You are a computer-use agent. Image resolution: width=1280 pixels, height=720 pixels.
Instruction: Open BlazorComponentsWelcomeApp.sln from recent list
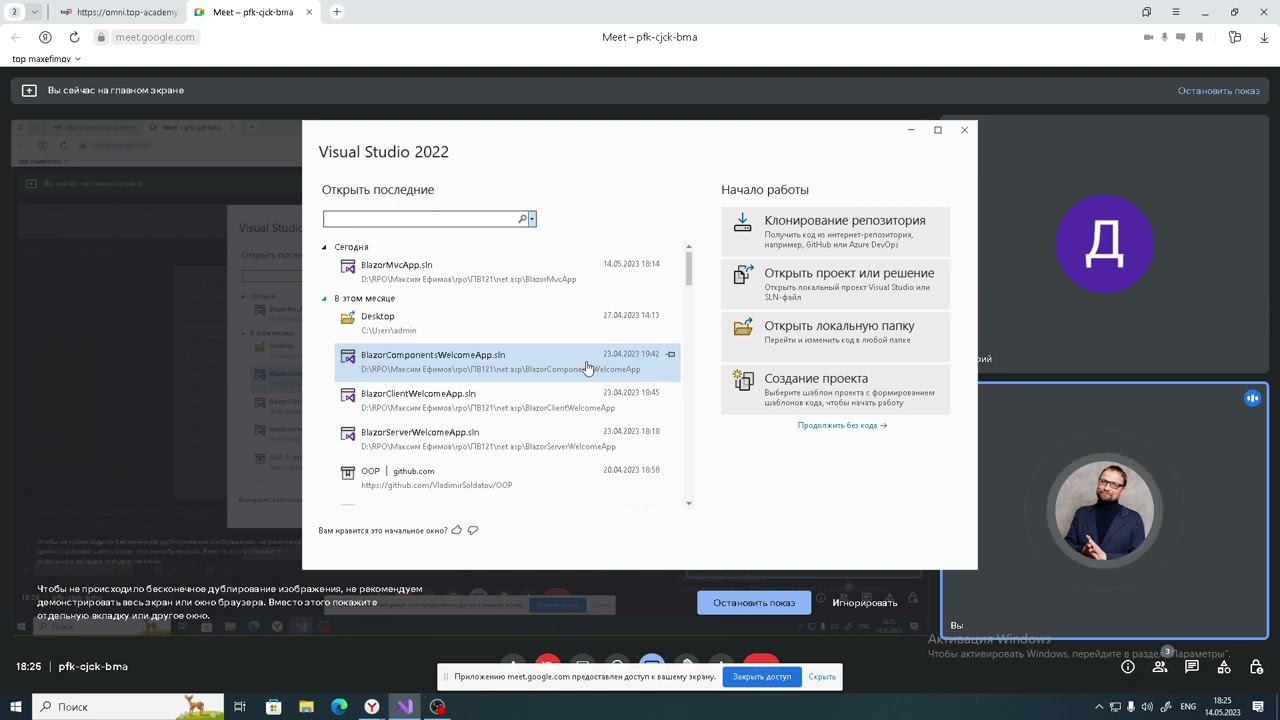pyautogui.click(x=507, y=362)
